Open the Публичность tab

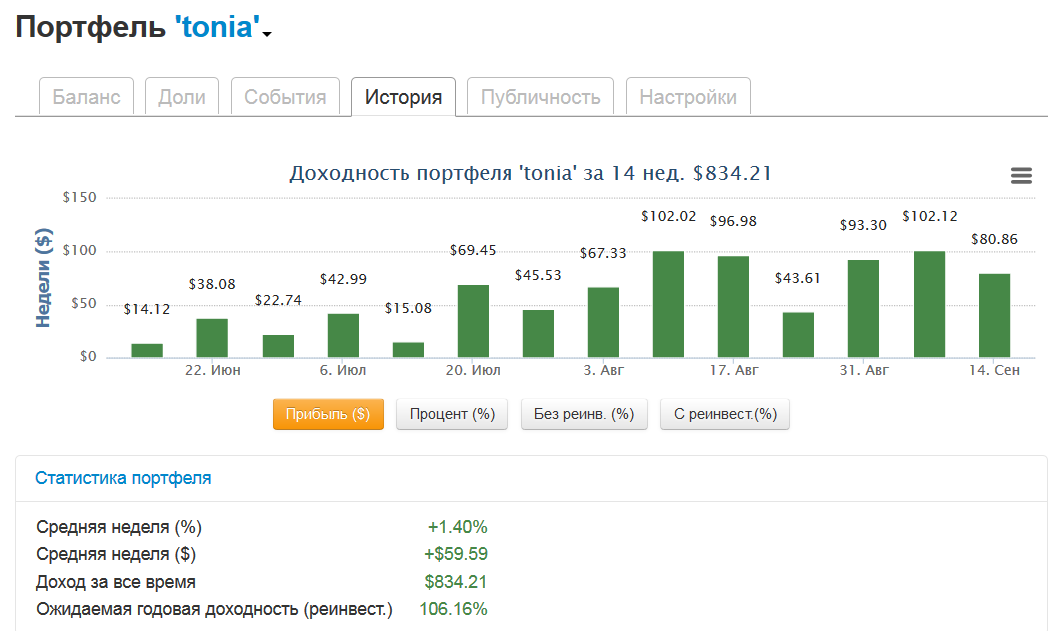pyautogui.click(x=540, y=97)
